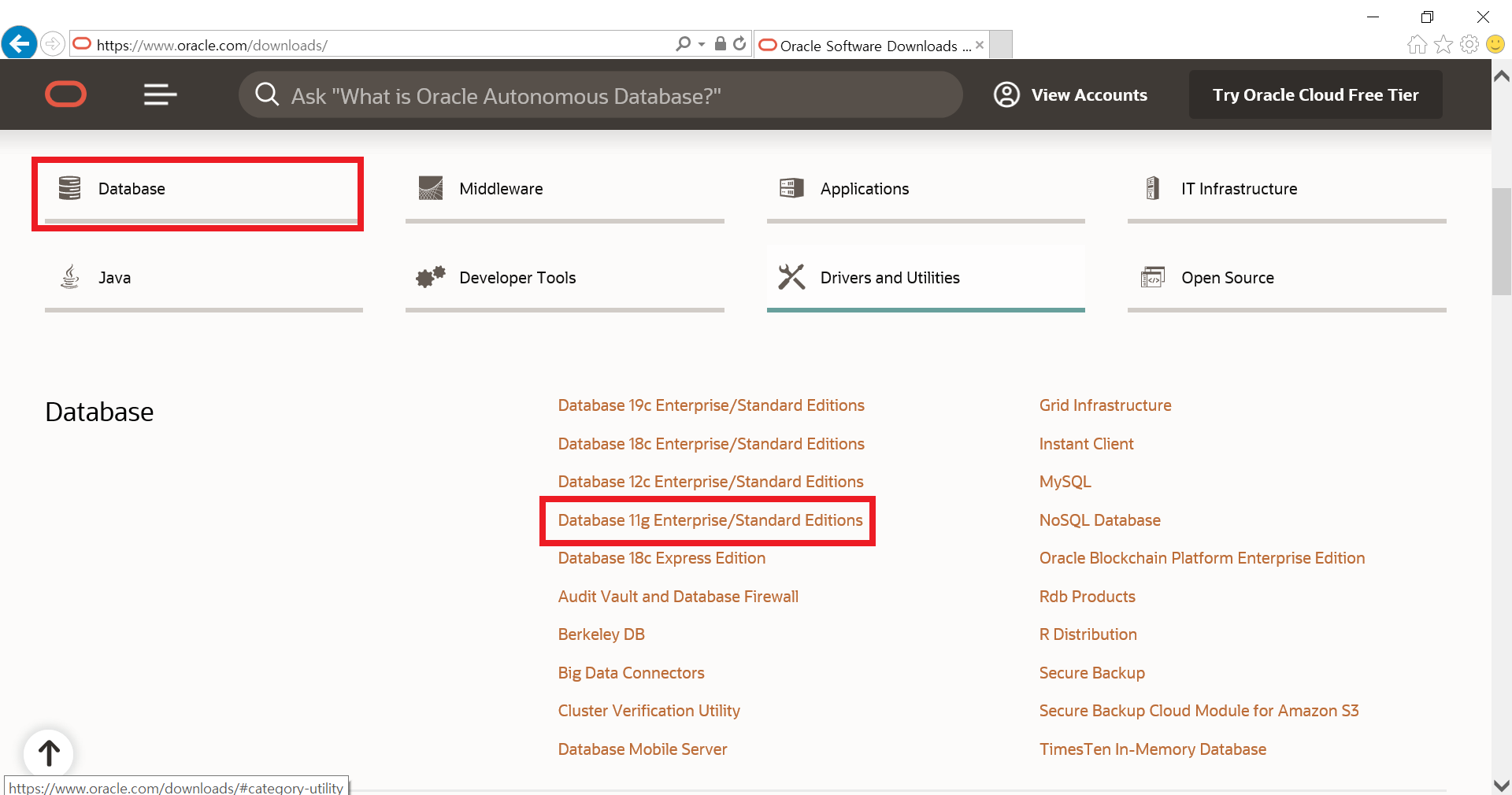Click the browser forward arrow

click(x=53, y=43)
